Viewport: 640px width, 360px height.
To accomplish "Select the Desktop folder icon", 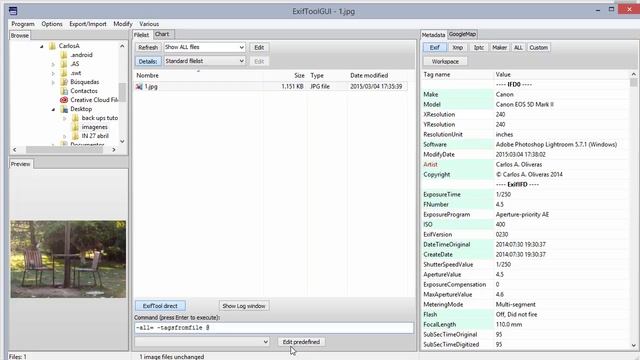I will pos(64,109).
